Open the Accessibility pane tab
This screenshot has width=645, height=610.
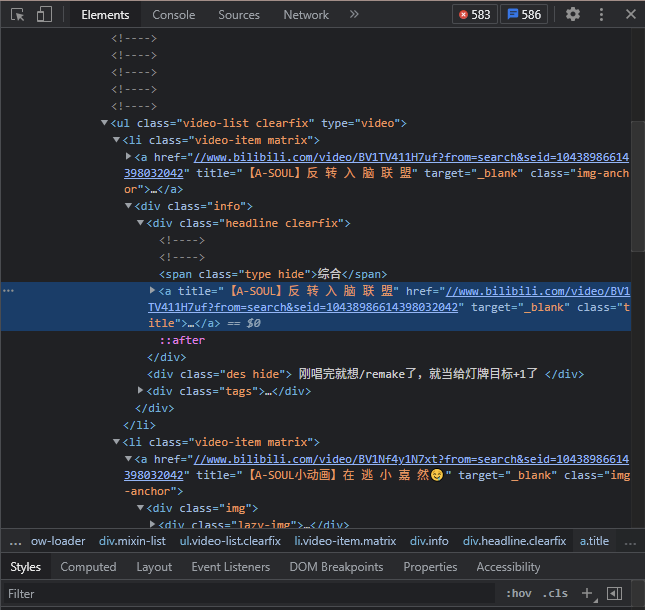pyautogui.click(x=508, y=566)
